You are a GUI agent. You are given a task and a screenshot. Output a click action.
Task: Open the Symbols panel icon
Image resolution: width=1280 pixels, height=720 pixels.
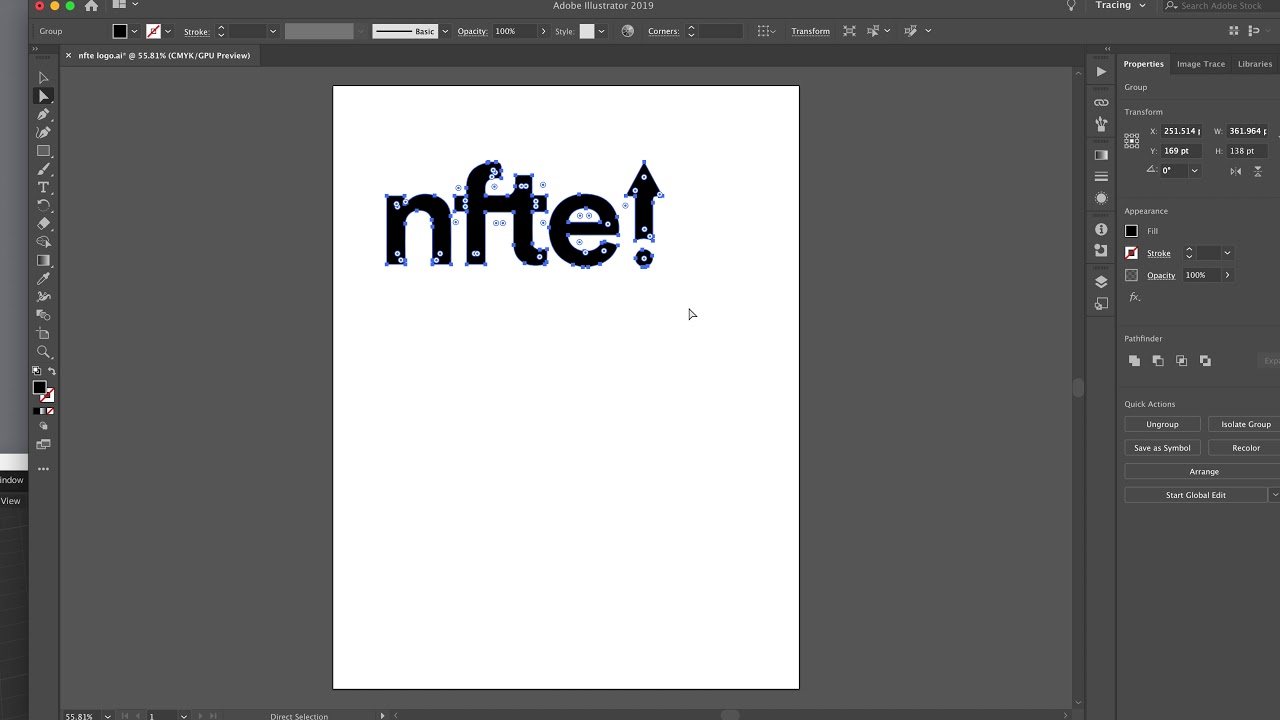[1101, 124]
